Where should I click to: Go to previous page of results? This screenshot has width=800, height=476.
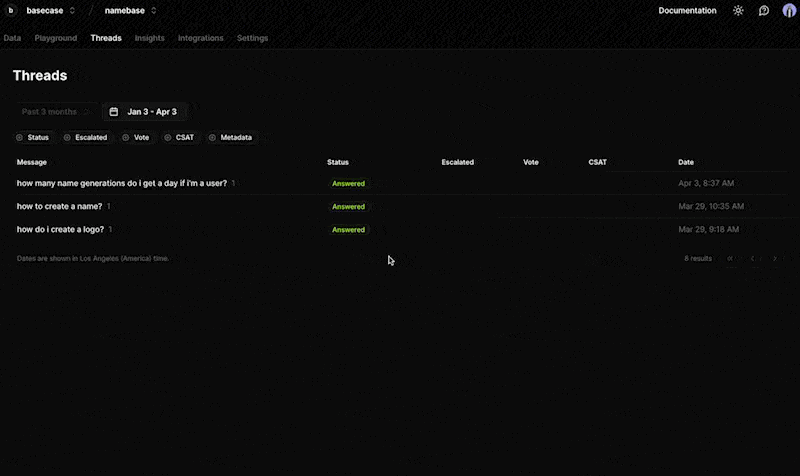pos(753,259)
